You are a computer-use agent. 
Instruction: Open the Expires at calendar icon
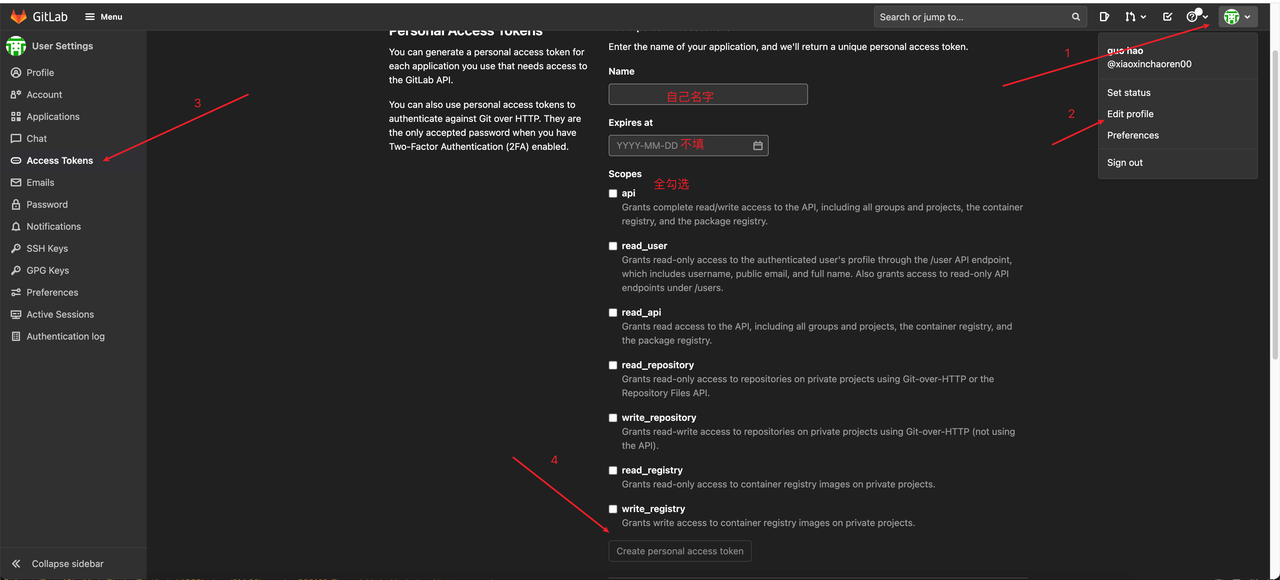(758, 146)
